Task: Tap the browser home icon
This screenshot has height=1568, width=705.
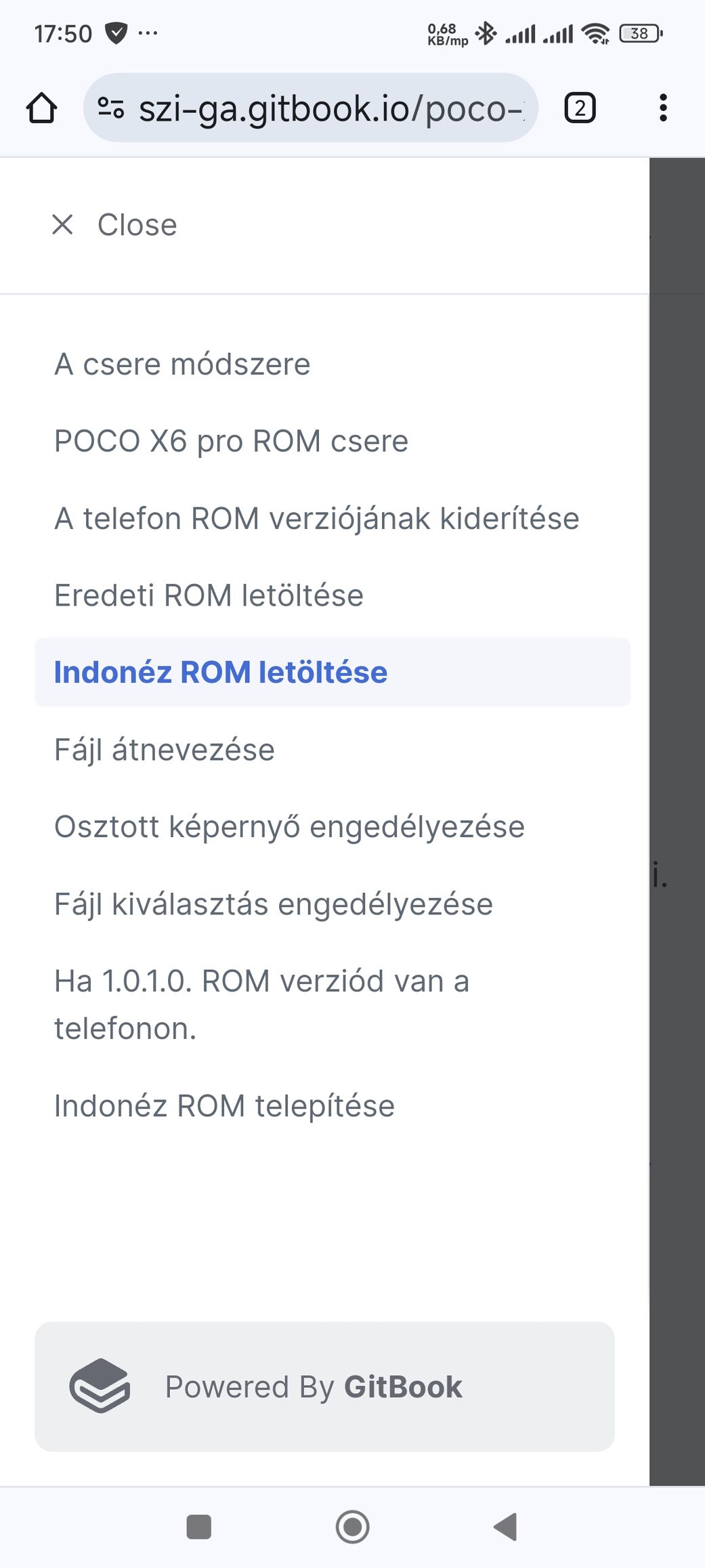Action: tap(41, 108)
